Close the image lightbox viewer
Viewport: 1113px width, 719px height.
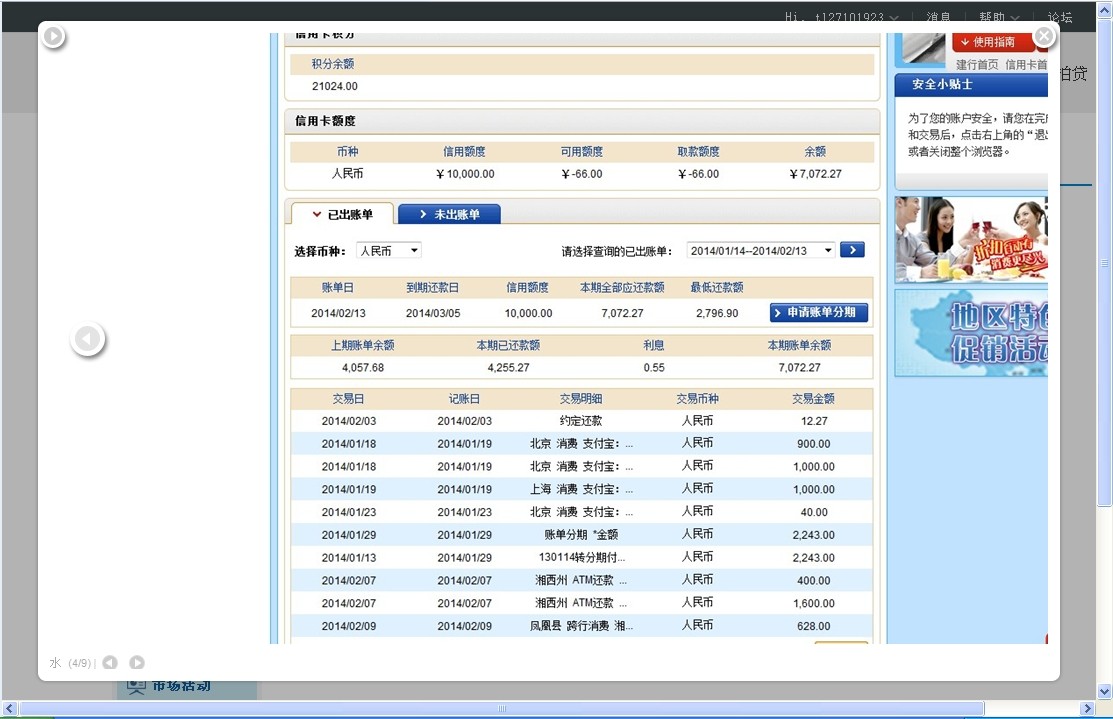(1044, 37)
